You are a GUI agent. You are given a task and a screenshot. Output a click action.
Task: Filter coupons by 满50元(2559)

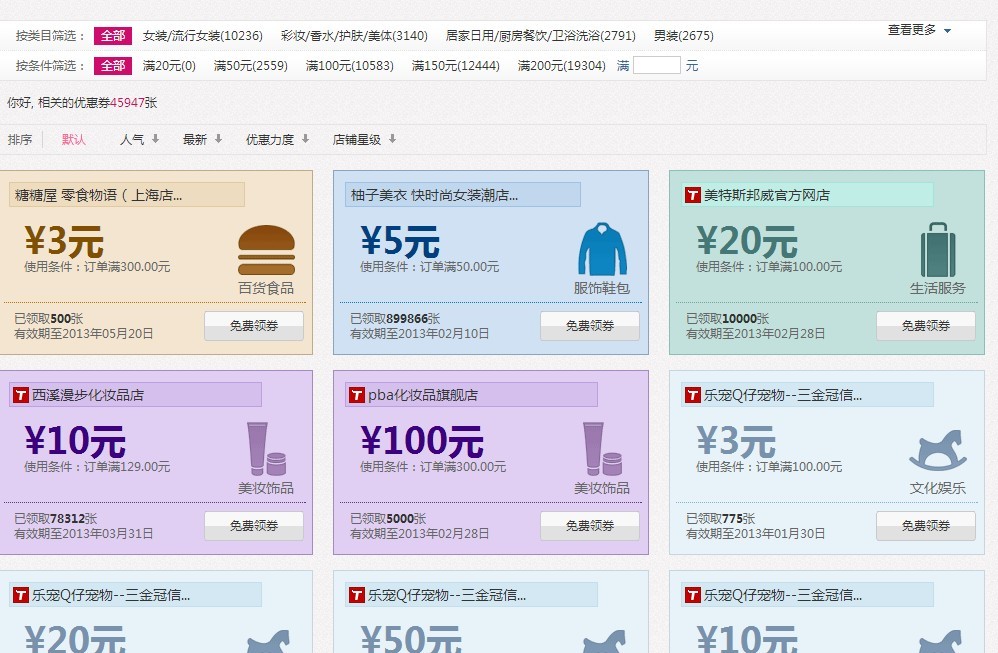(x=251, y=66)
